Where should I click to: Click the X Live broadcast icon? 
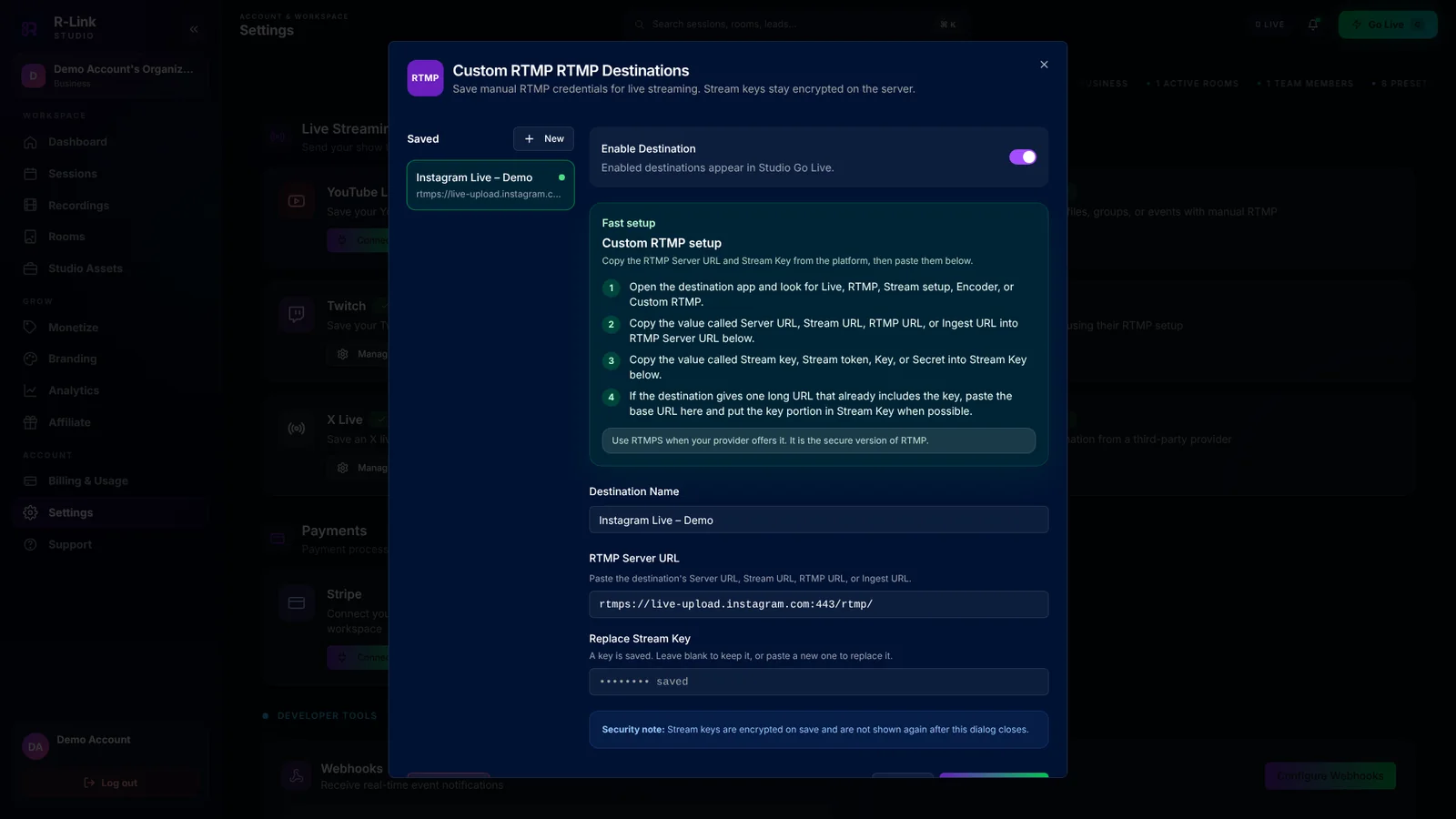point(297,429)
